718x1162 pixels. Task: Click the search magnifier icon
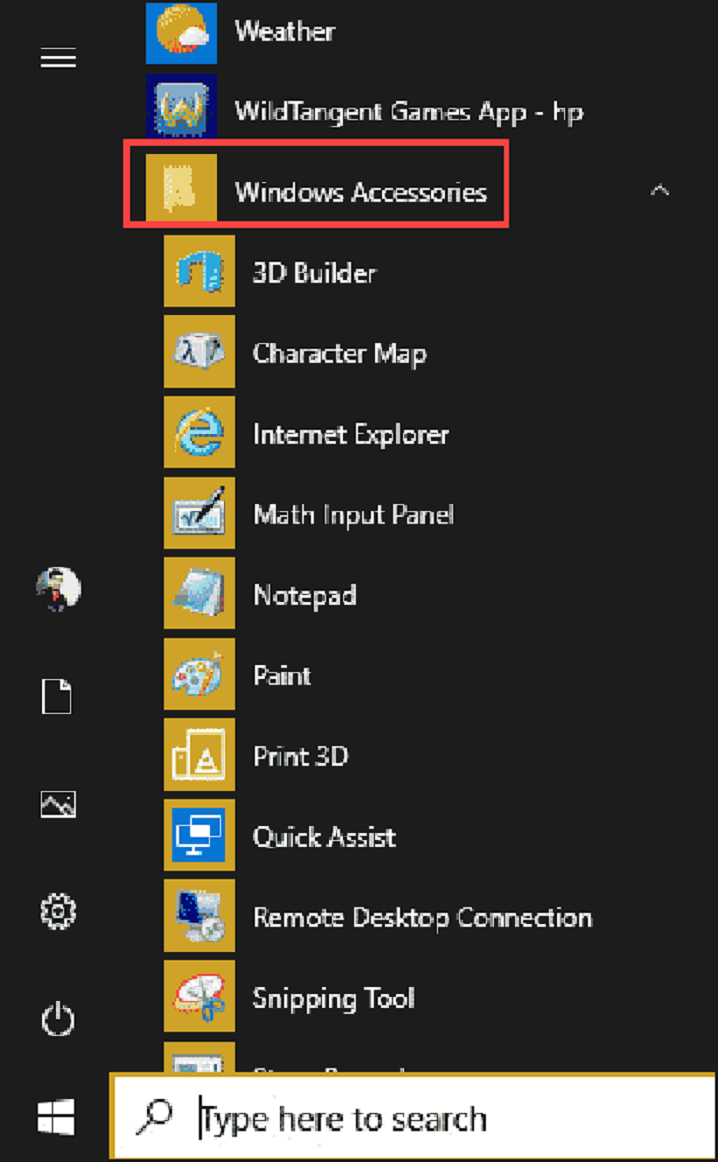pyautogui.click(x=154, y=1118)
